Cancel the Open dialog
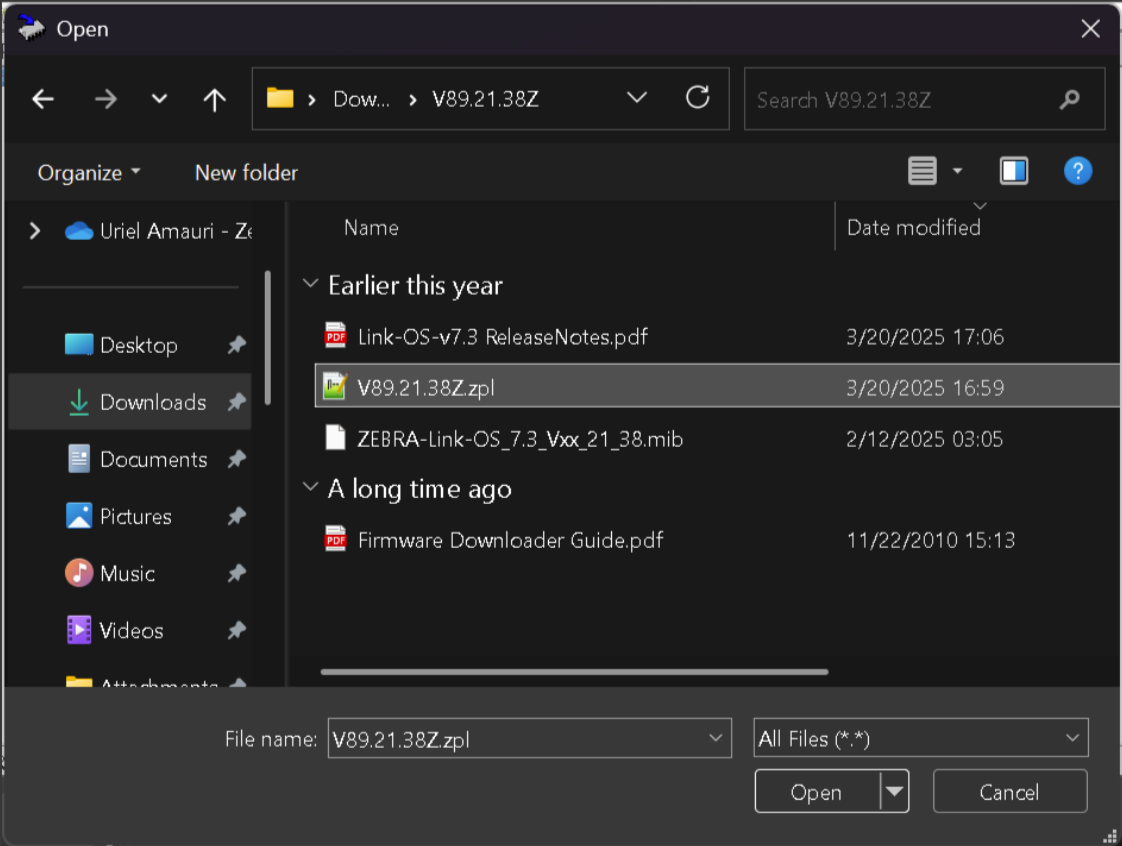Screen dimensions: 1122x846 (x=1010, y=792)
